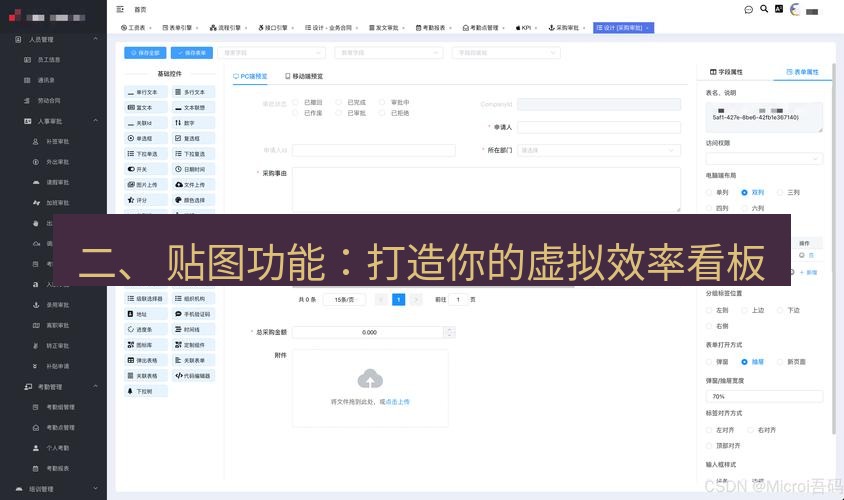This screenshot has width=844, height=500.
Task: Add a 代码编辑器 control
Action: click(193, 376)
